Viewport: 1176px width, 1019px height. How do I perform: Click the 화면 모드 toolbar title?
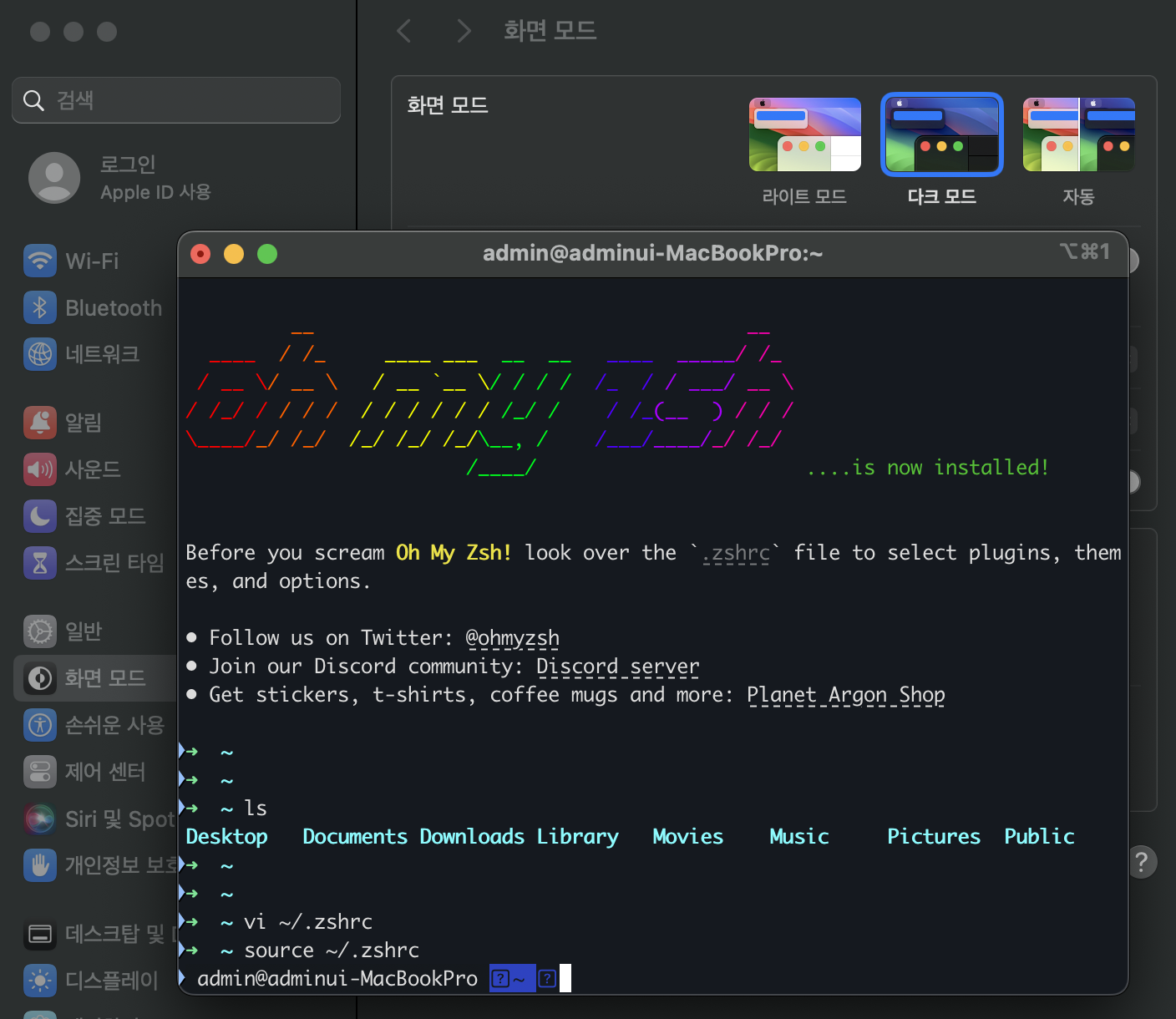point(550,32)
